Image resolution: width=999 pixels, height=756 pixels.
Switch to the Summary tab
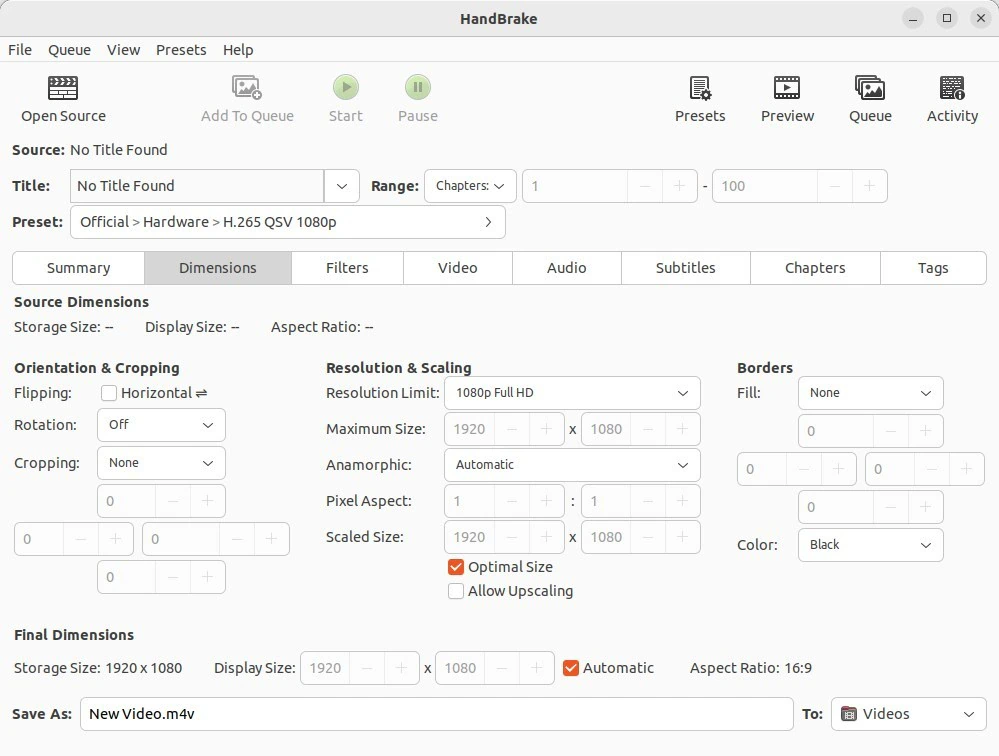click(x=78, y=267)
